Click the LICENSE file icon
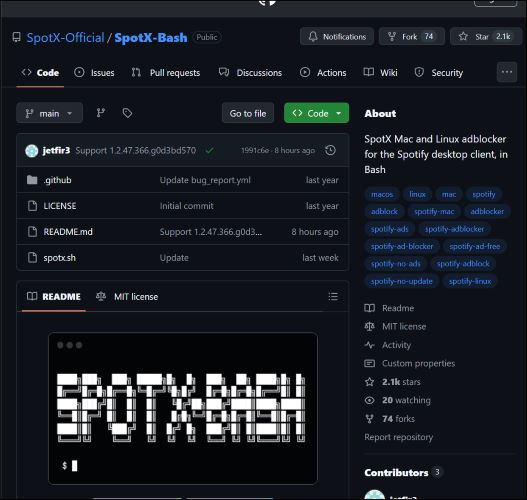Viewport: 527px width, 500px height. point(32,206)
